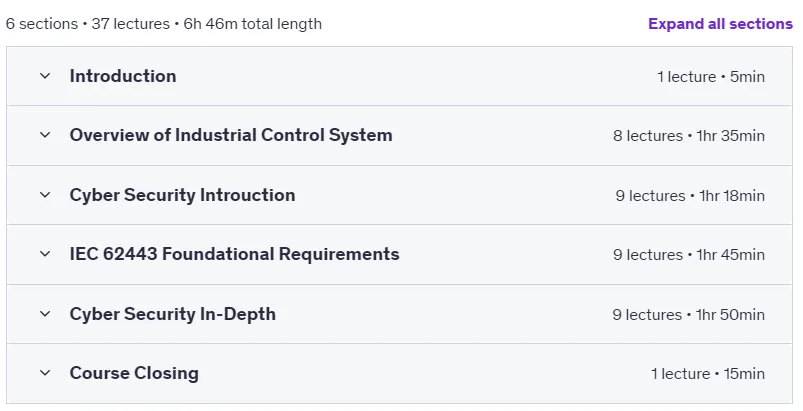Select the Introduction section title

pyautogui.click(x=123, y=76)
